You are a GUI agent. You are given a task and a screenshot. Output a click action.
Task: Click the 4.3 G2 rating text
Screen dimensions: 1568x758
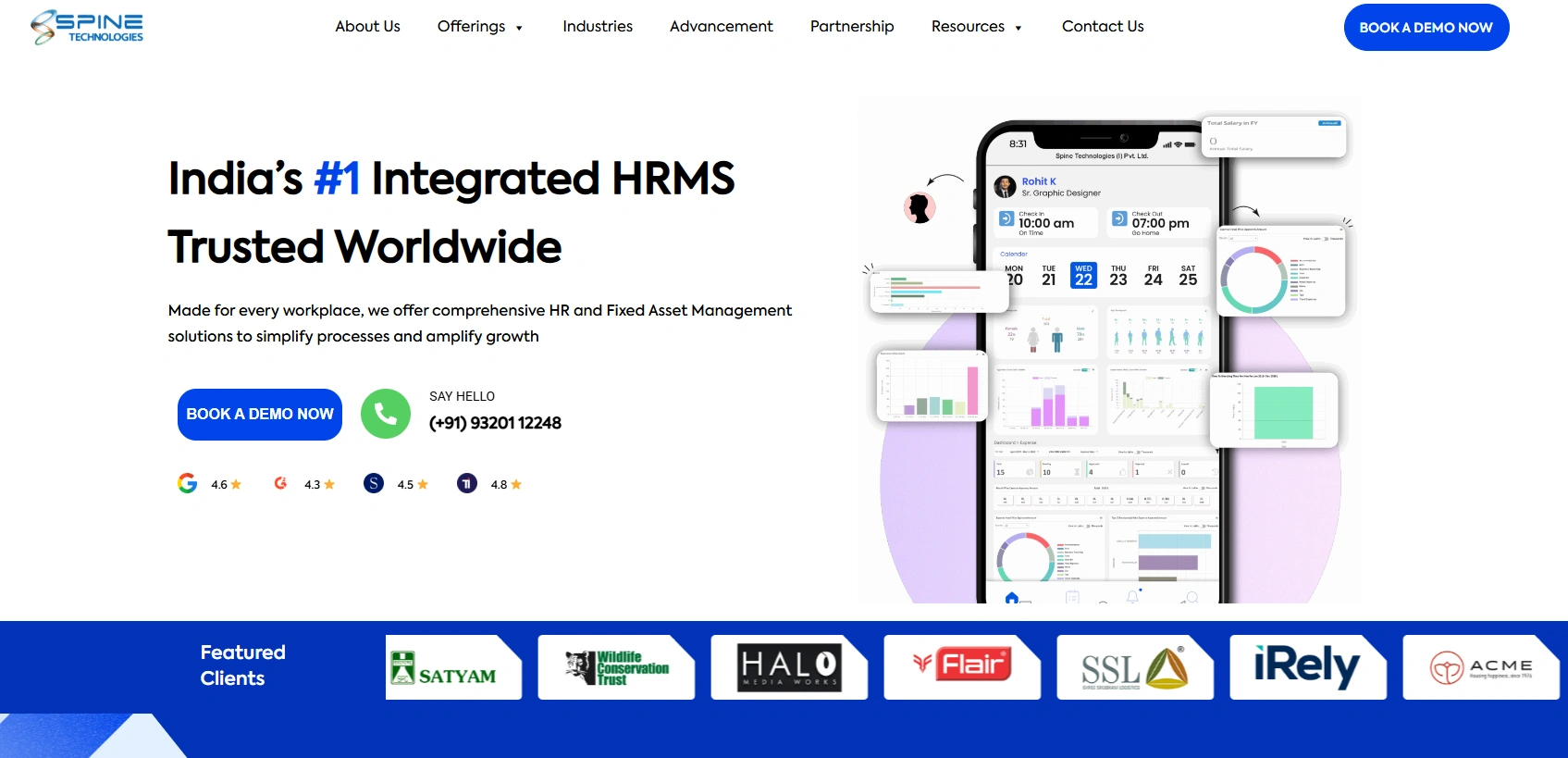[313, 485]
